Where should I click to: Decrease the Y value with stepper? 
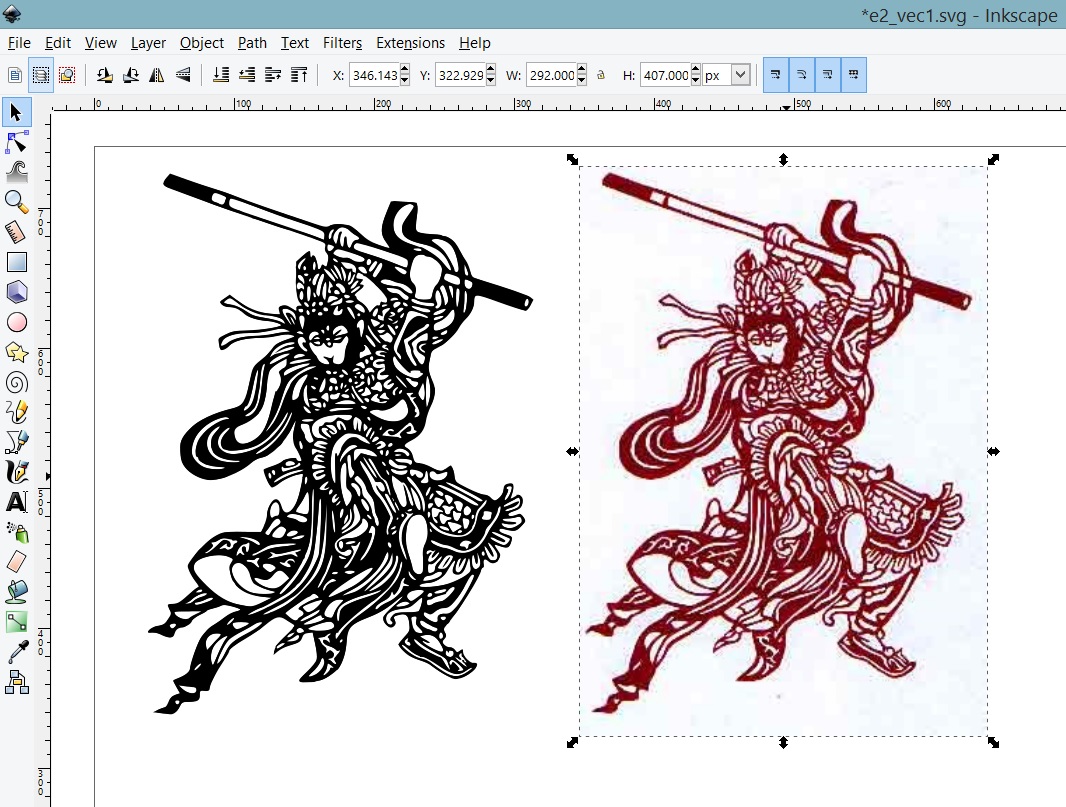click(491, 80)
